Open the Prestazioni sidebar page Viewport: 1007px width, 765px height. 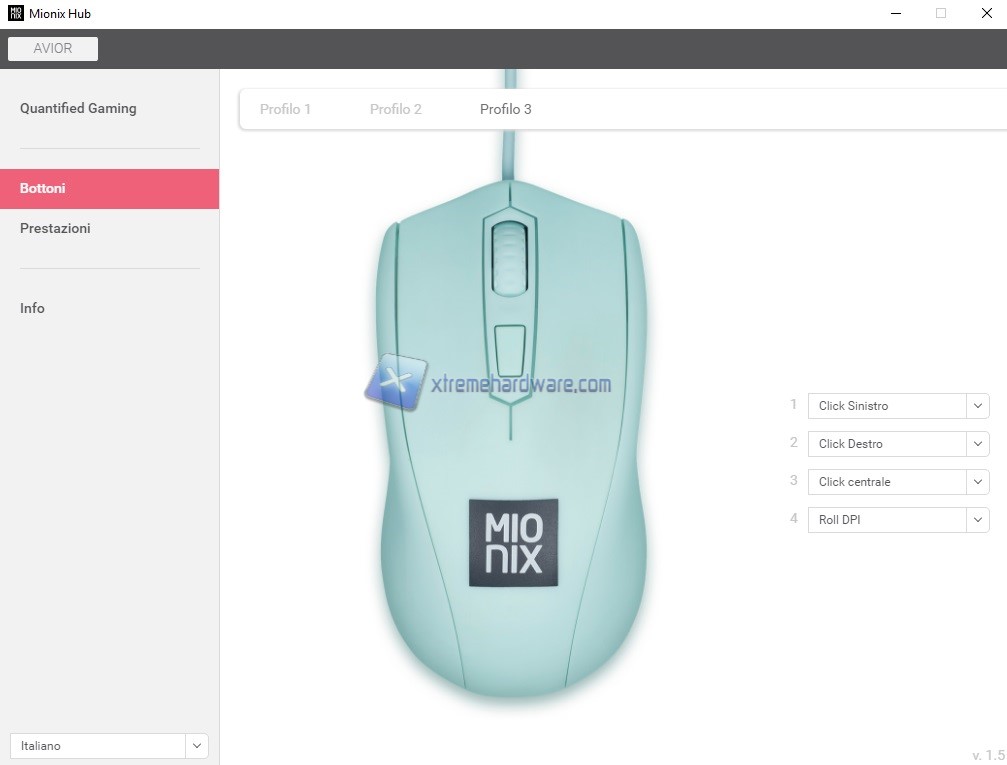[x=55, y=228]
